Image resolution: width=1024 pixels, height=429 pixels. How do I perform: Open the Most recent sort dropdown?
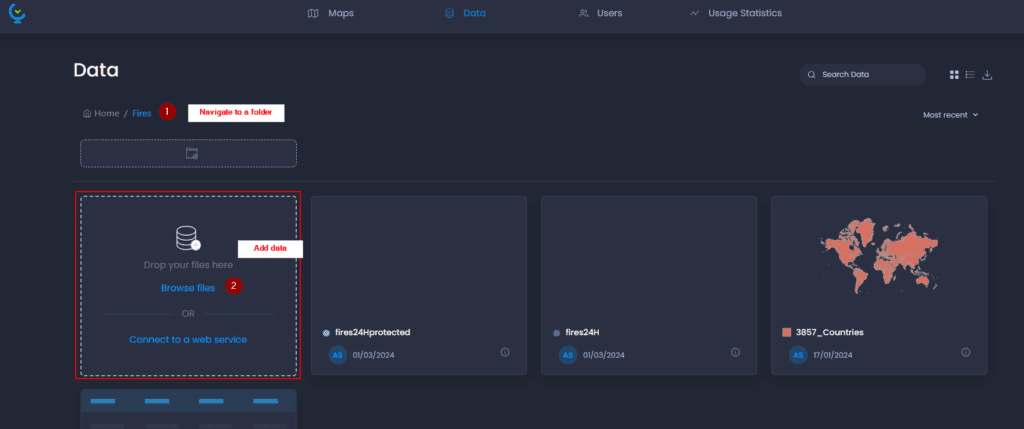pos(950,115)
